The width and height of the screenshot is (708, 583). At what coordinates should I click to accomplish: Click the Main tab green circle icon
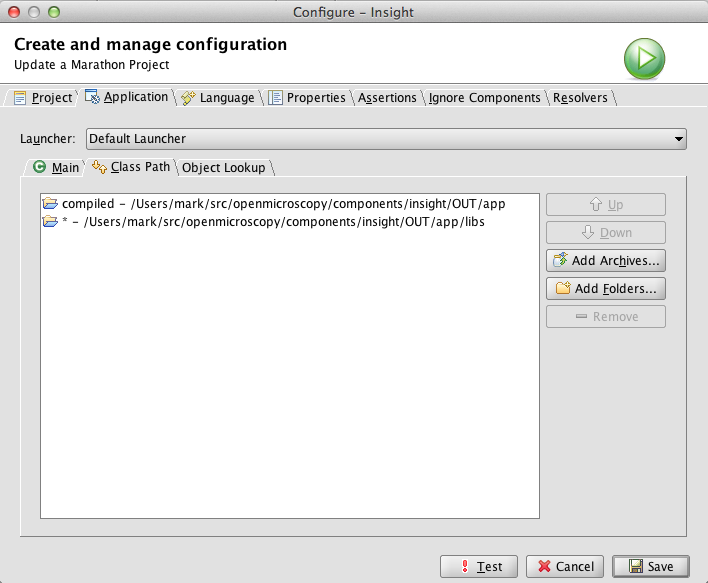click(x=40, y=167)
